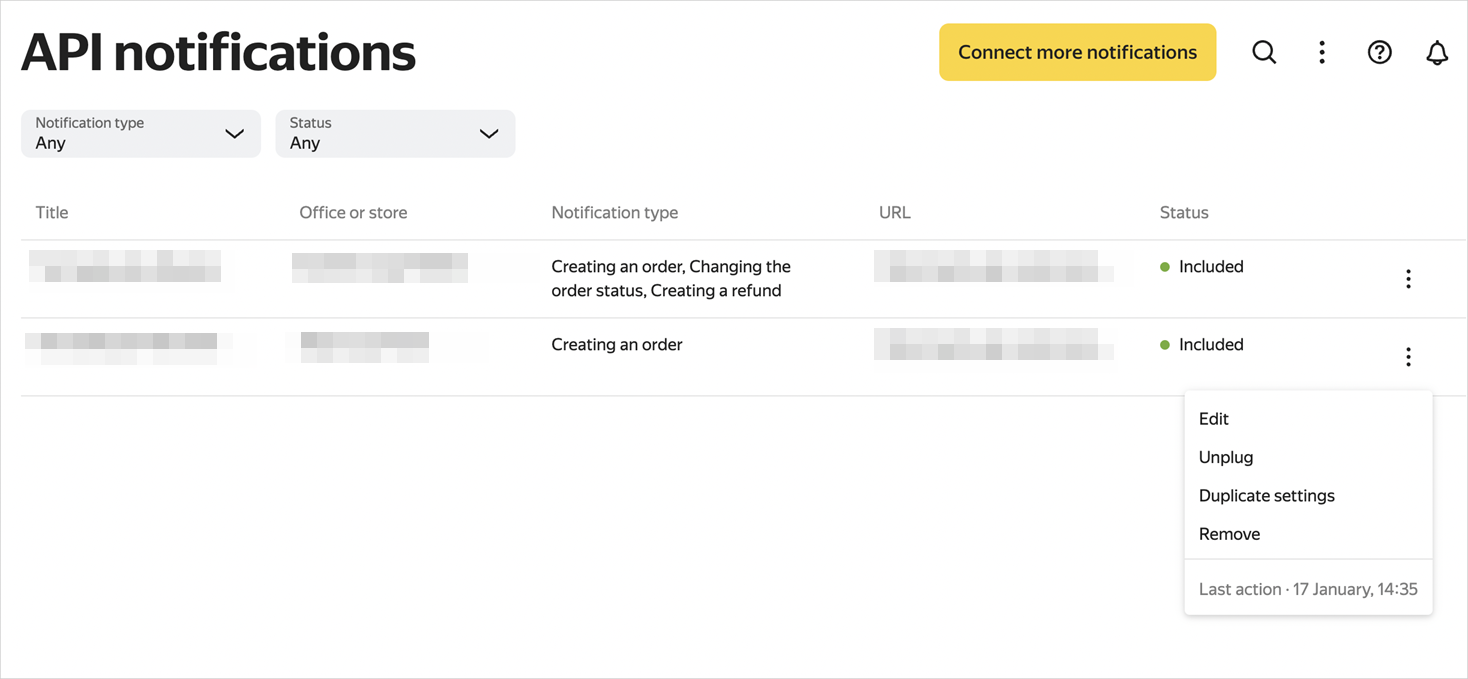Open the Status filter dropdown
The image size is (1468, 679).
click(395, 133)
